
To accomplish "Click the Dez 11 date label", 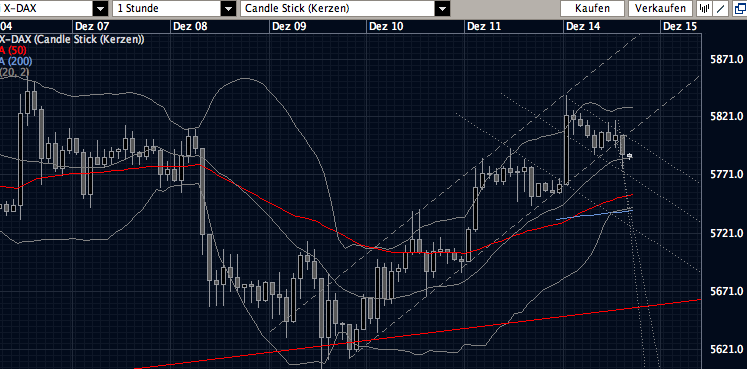I will tap(485, 27).
